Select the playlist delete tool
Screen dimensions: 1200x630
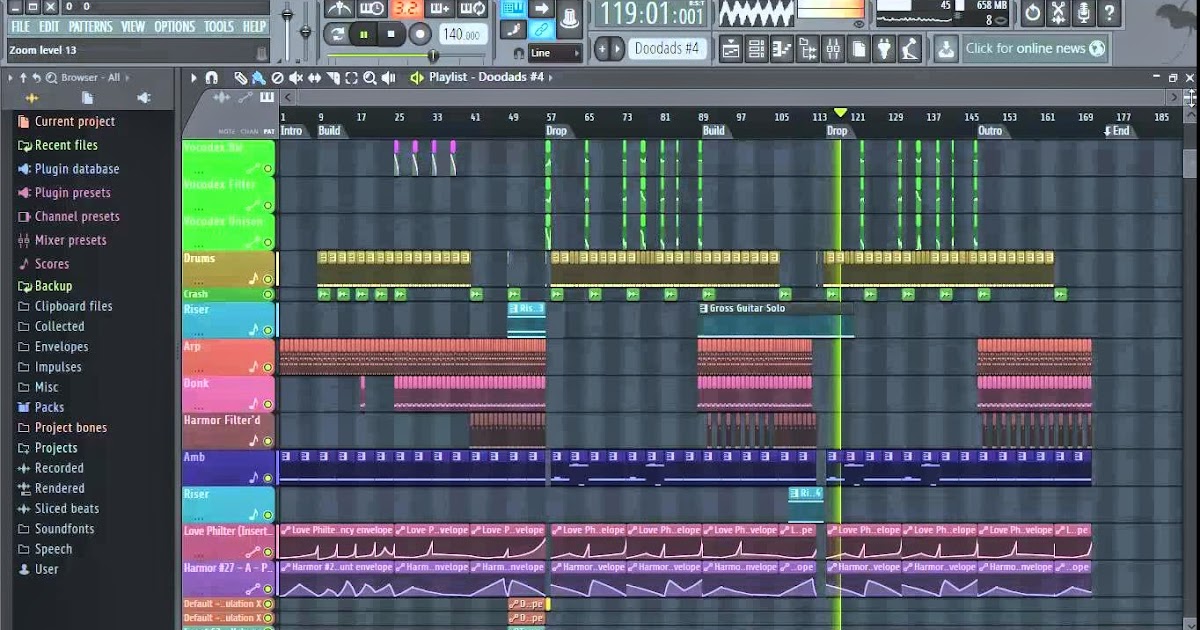click(278, 77)
